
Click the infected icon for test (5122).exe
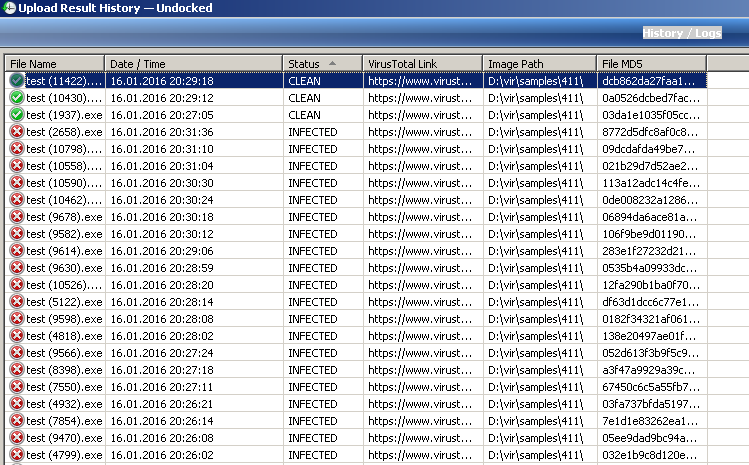pos(17,302)
